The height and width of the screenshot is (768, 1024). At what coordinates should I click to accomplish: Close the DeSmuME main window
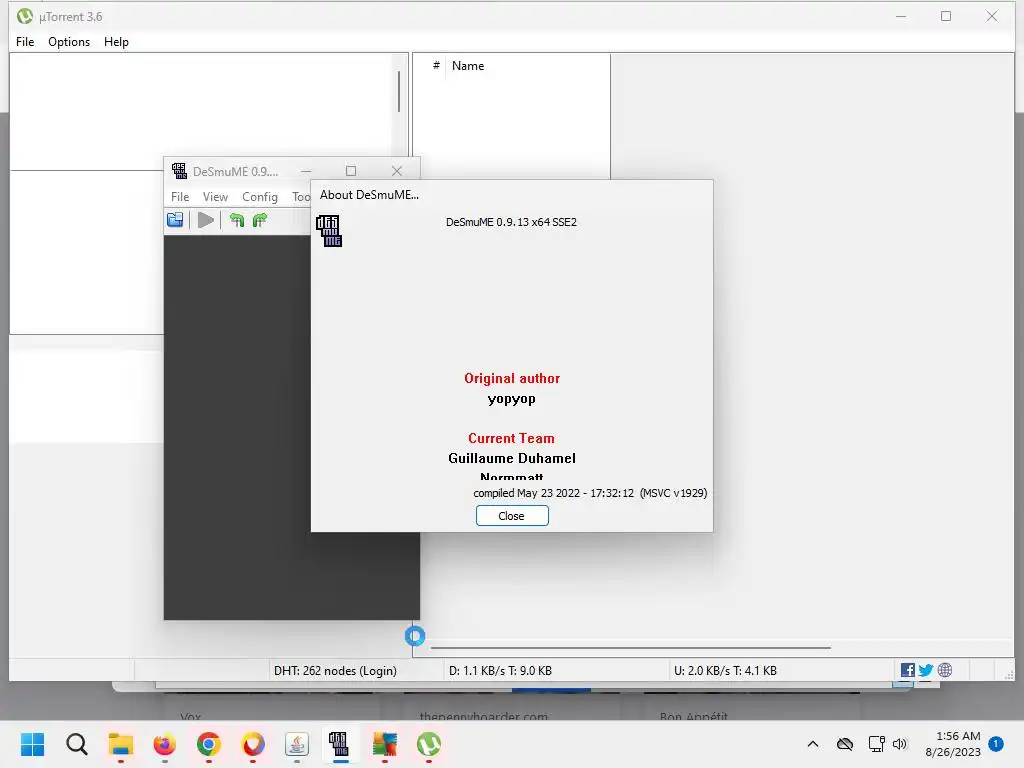pos(396,171)
